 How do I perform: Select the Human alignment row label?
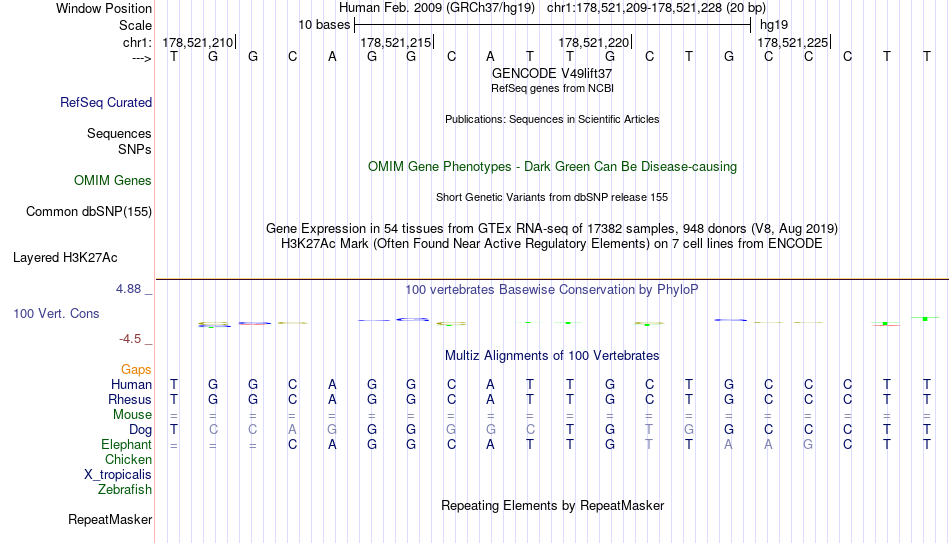tap(131, 384)
